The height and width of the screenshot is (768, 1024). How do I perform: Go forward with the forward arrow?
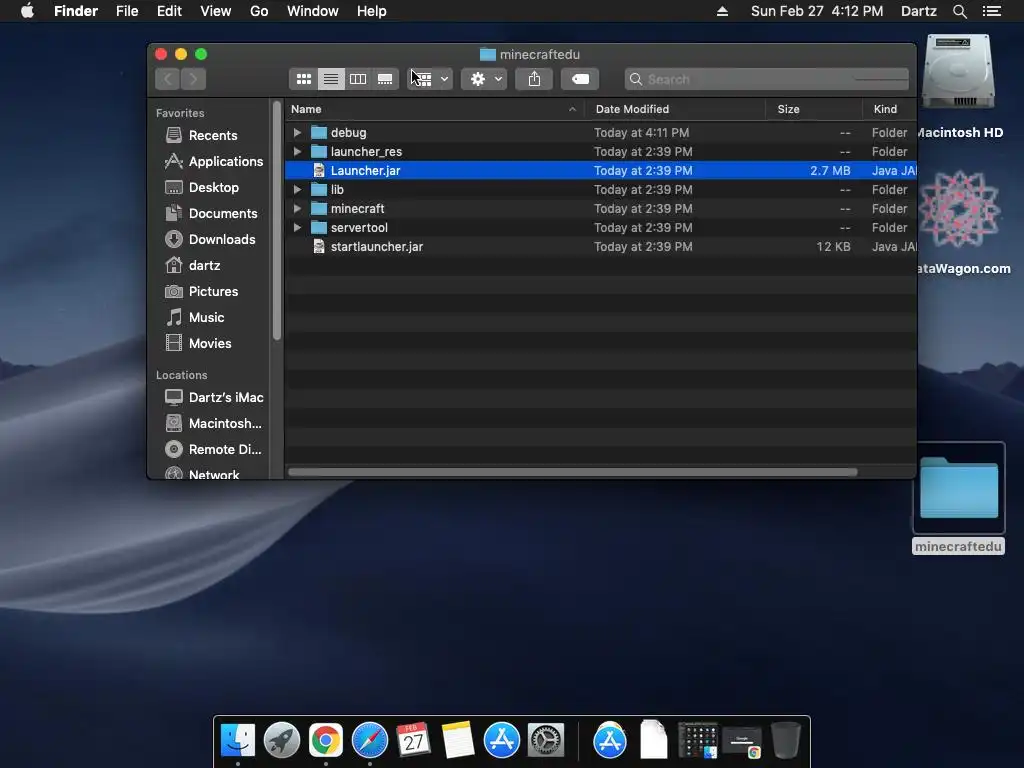[193, 79]
